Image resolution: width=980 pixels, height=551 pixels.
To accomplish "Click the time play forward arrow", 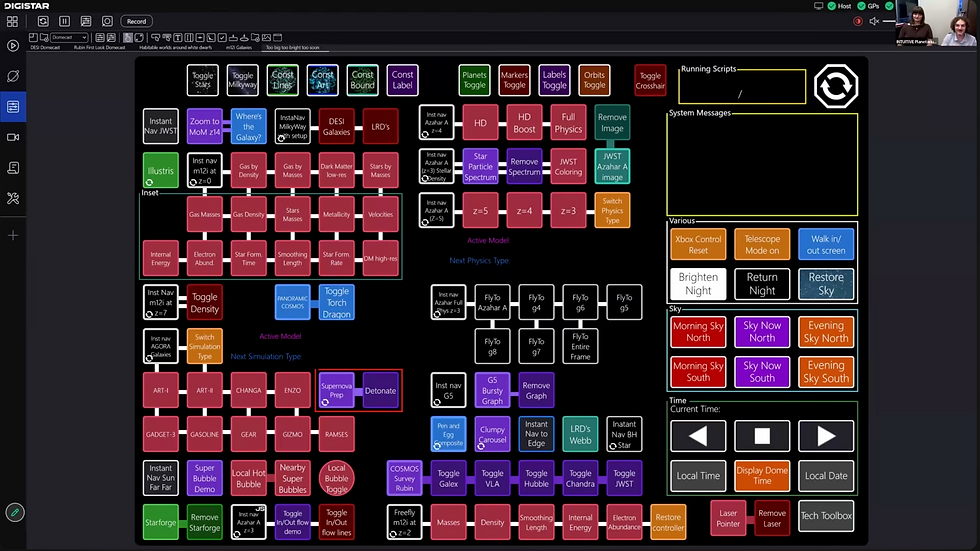I will pyautogui.click(x=826, y=436).
